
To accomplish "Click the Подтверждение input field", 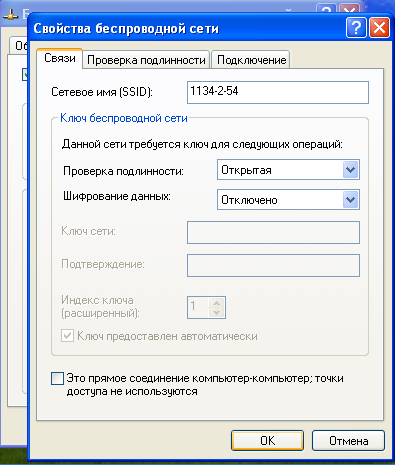I will click(x=273, y=266).
